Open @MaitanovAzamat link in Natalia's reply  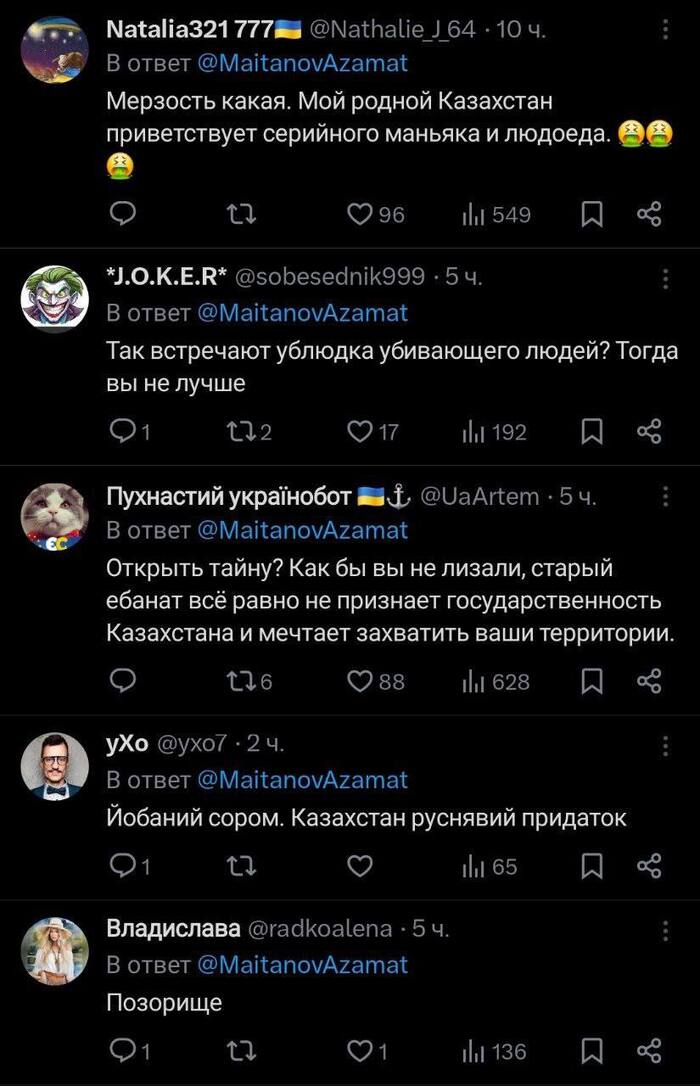(303, 62)
